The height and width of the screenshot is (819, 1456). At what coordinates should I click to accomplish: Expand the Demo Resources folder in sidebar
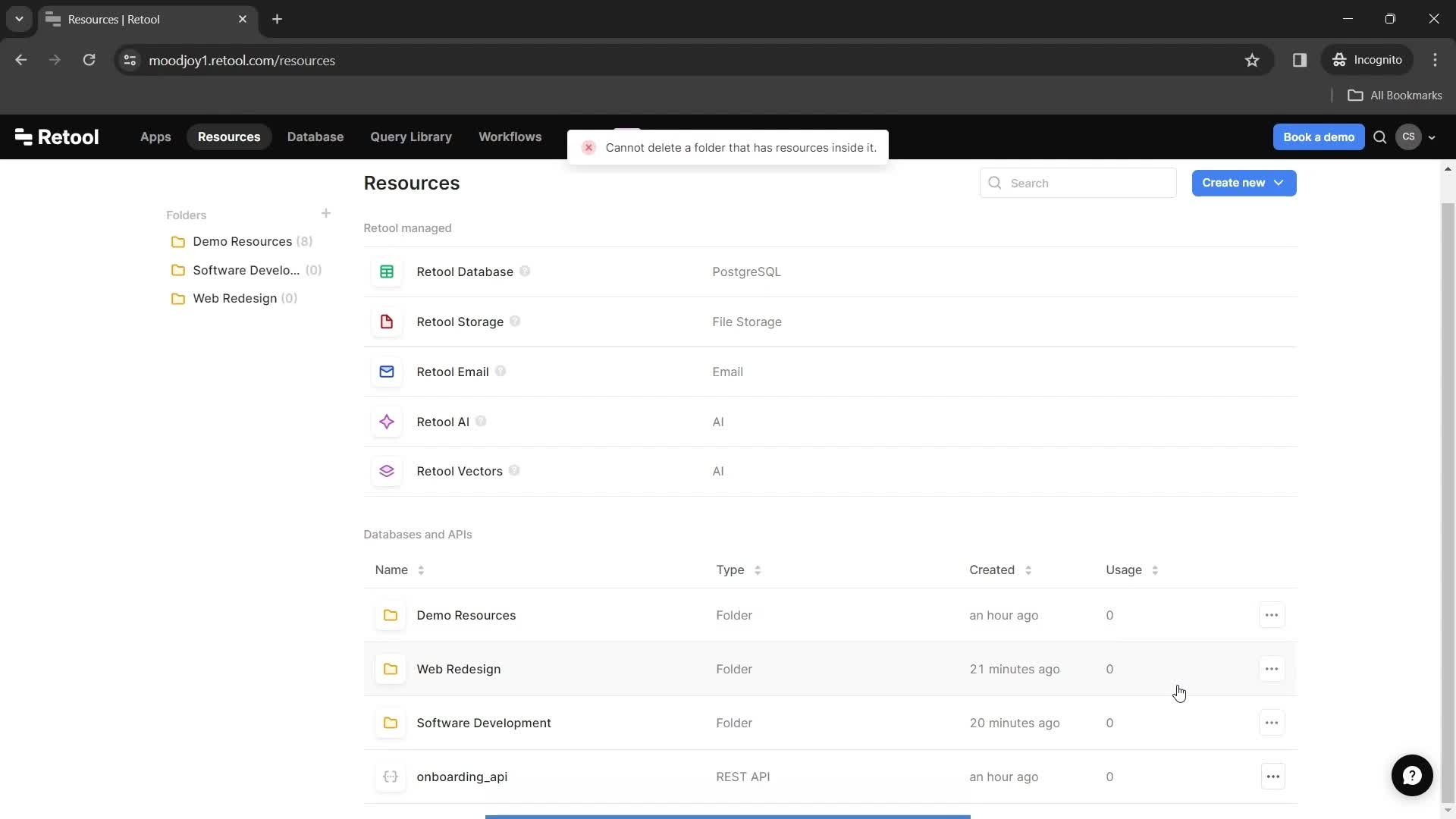pyautogui.click(x=242, y=241)
